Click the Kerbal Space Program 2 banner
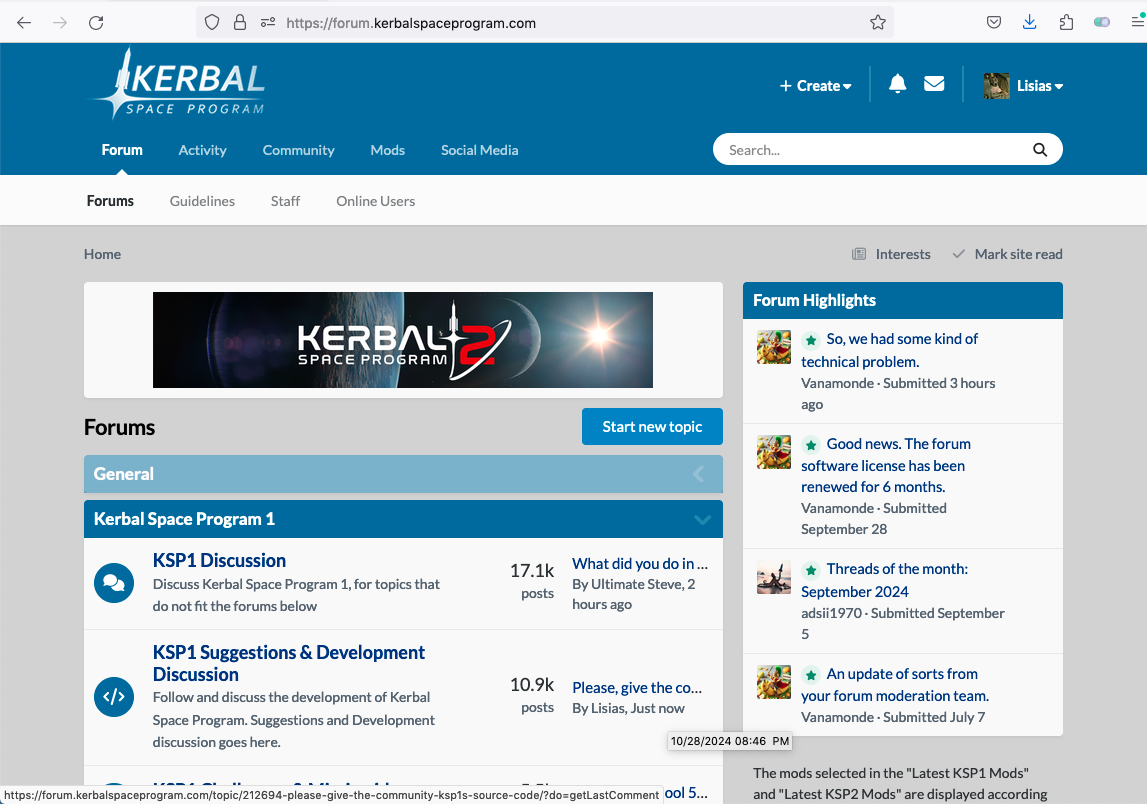Image resolution: width=1147 pixels, height=804 pixels. [403, 340]
